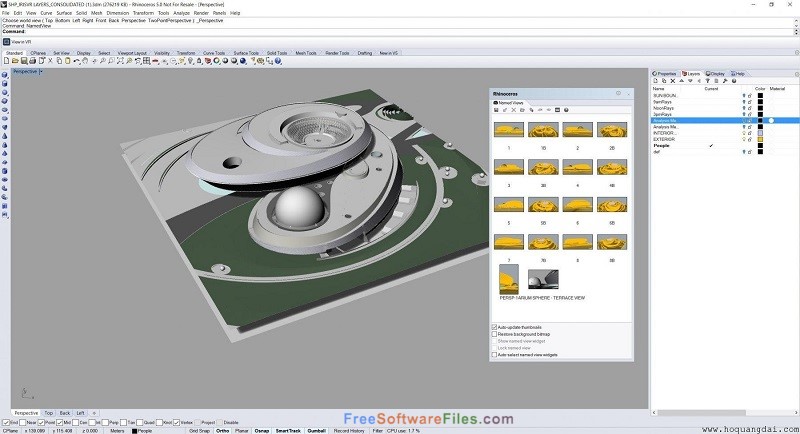Toggle Grid Snap in the status bar
The image size is (800, 434).
click(x=199, y=431)
